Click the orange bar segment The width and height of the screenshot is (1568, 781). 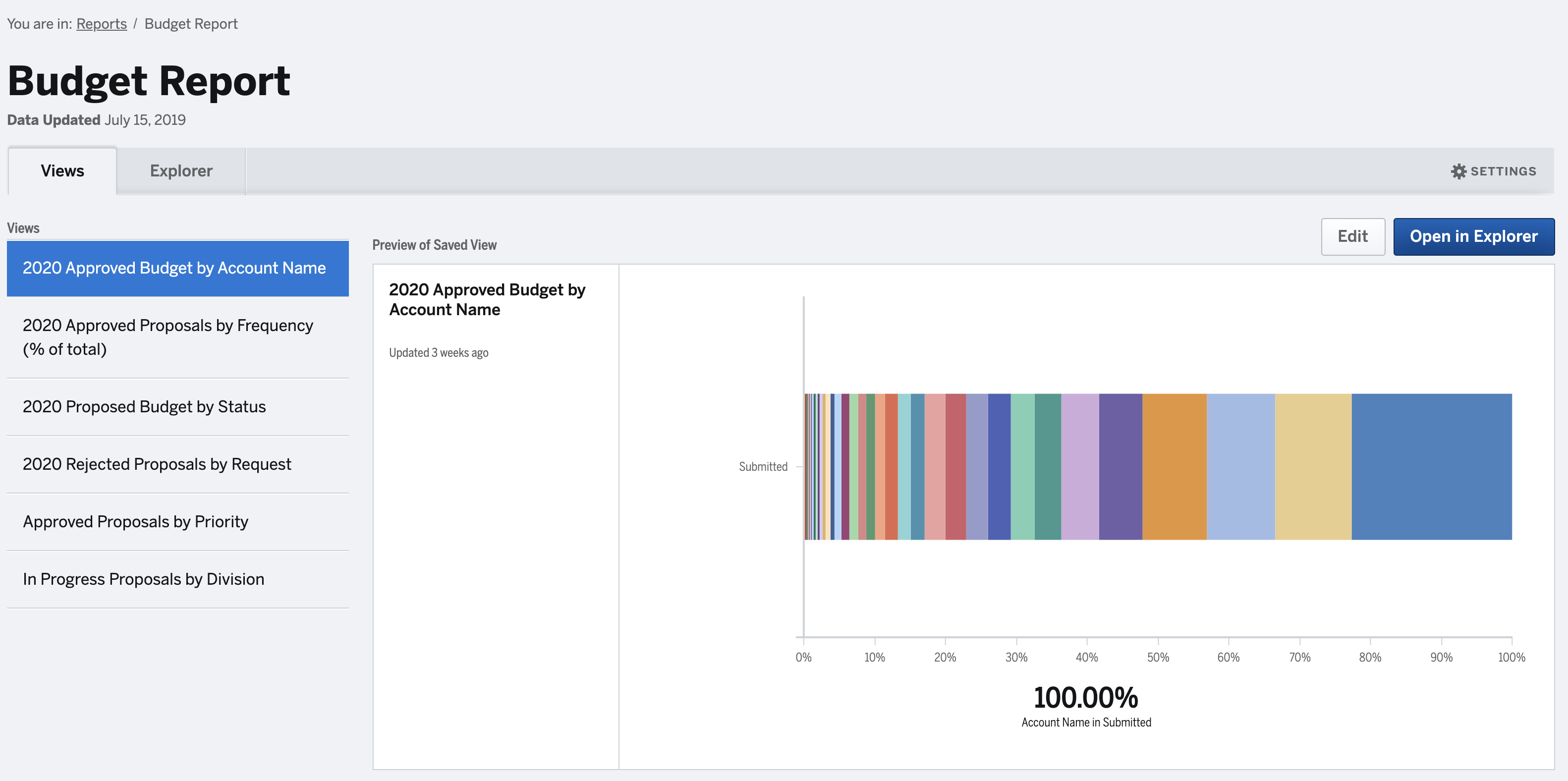[x=1174, y=466]
